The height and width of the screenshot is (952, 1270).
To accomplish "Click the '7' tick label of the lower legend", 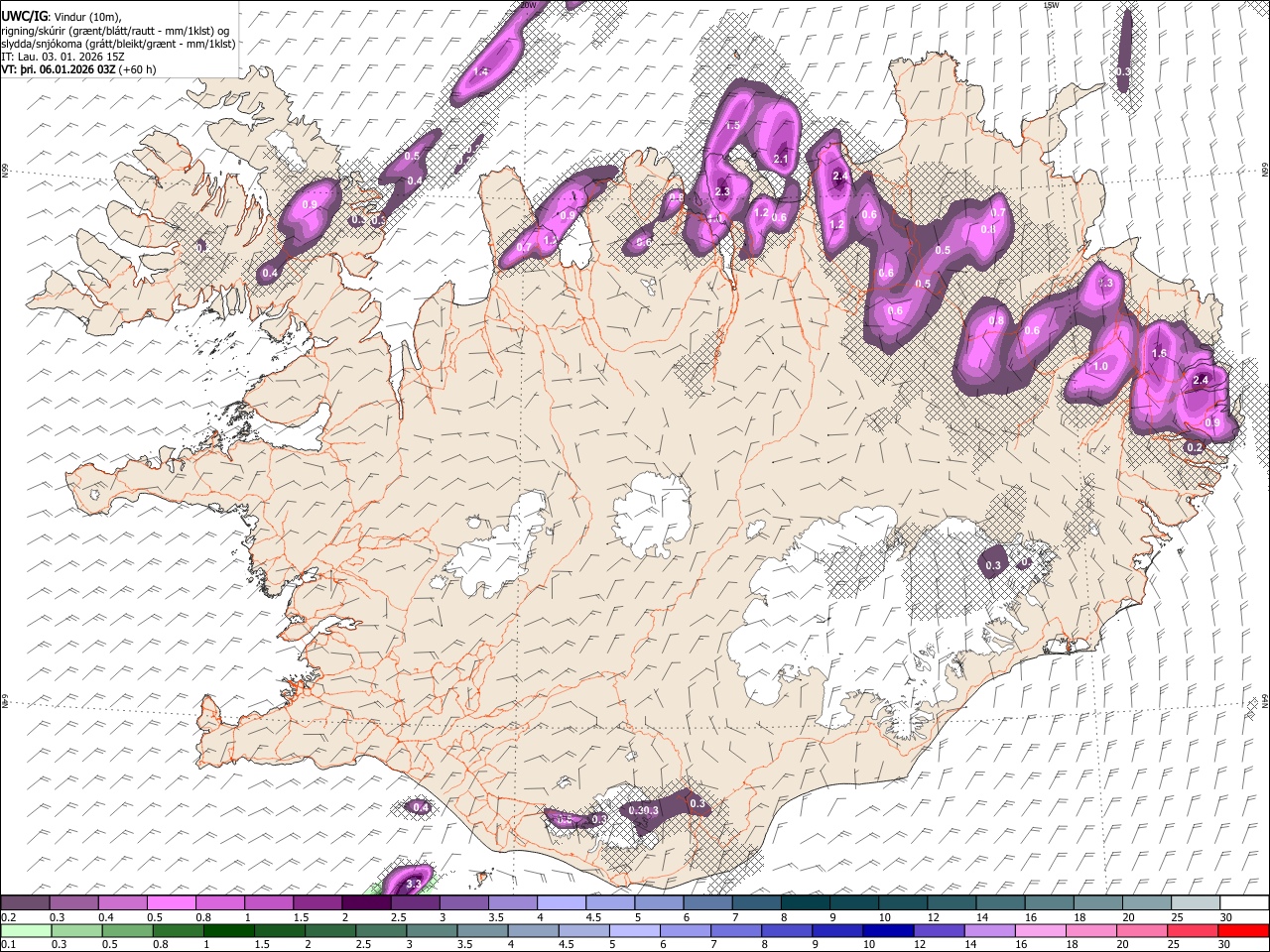I will pyautogui.click(x=712, y=944).
